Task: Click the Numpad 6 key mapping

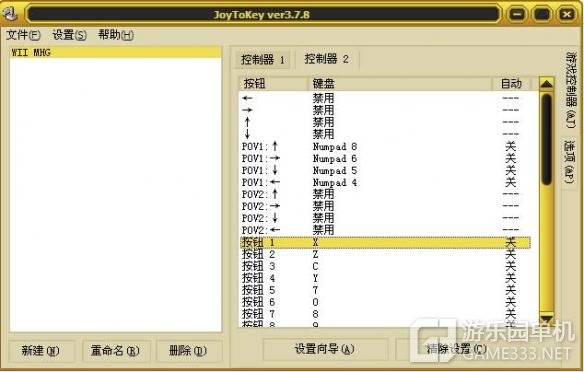Action: click(x=335, y=158)
